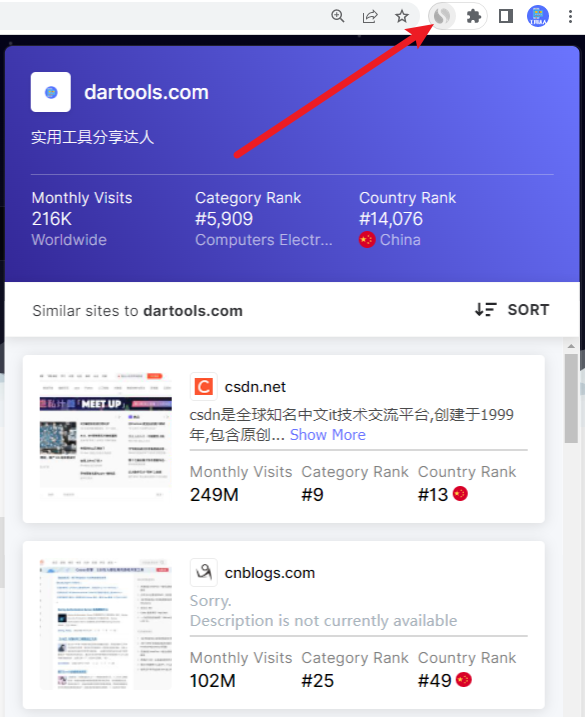Click the csdn.net orange C favicon
Screen dimensions: 585x717
pos(204,387)
